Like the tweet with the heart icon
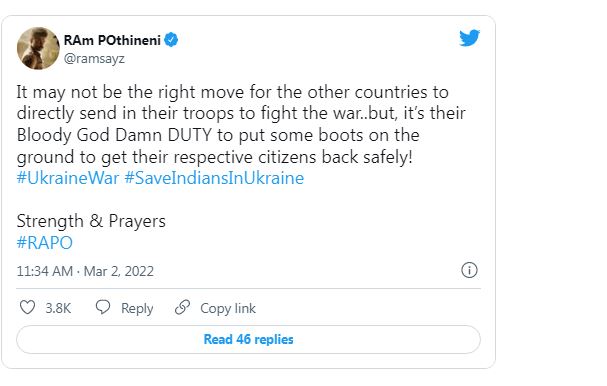This screenshot has width=607, height=386. (27, 308)
